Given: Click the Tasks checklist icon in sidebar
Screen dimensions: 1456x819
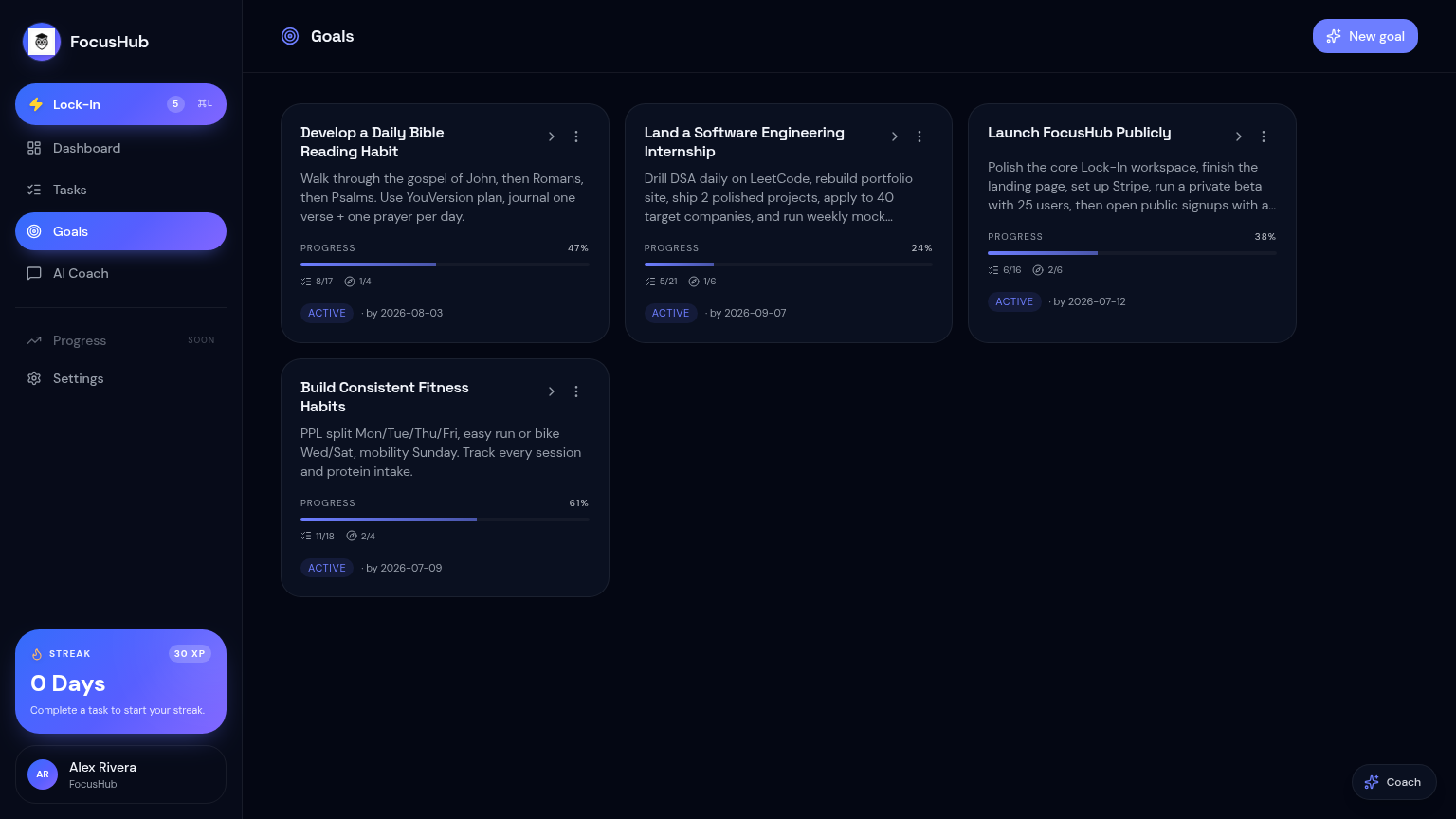Looking at the screenshot, I should [34, 190].
